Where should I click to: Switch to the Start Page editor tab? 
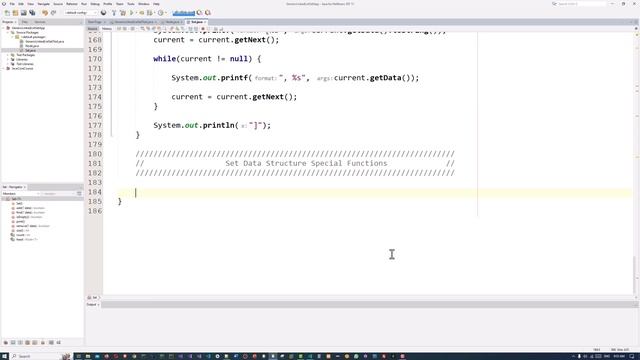click(95, 22)
